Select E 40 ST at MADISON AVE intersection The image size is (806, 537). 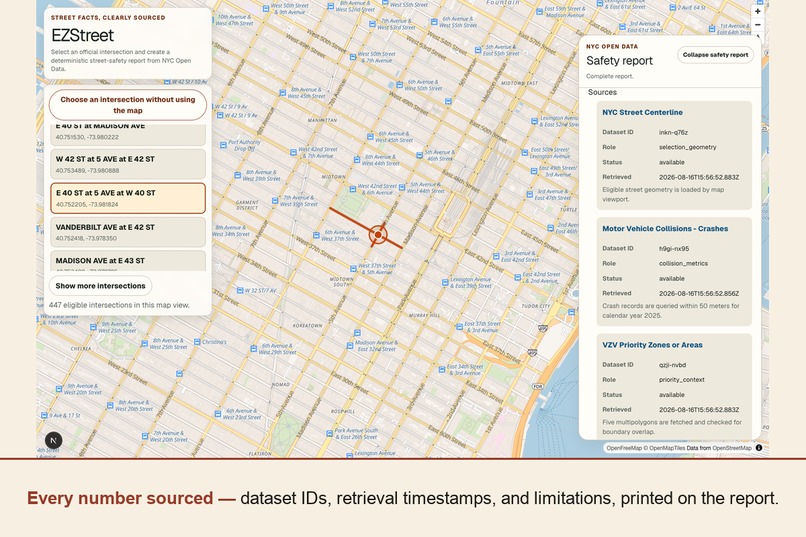[x=128, y=134]
